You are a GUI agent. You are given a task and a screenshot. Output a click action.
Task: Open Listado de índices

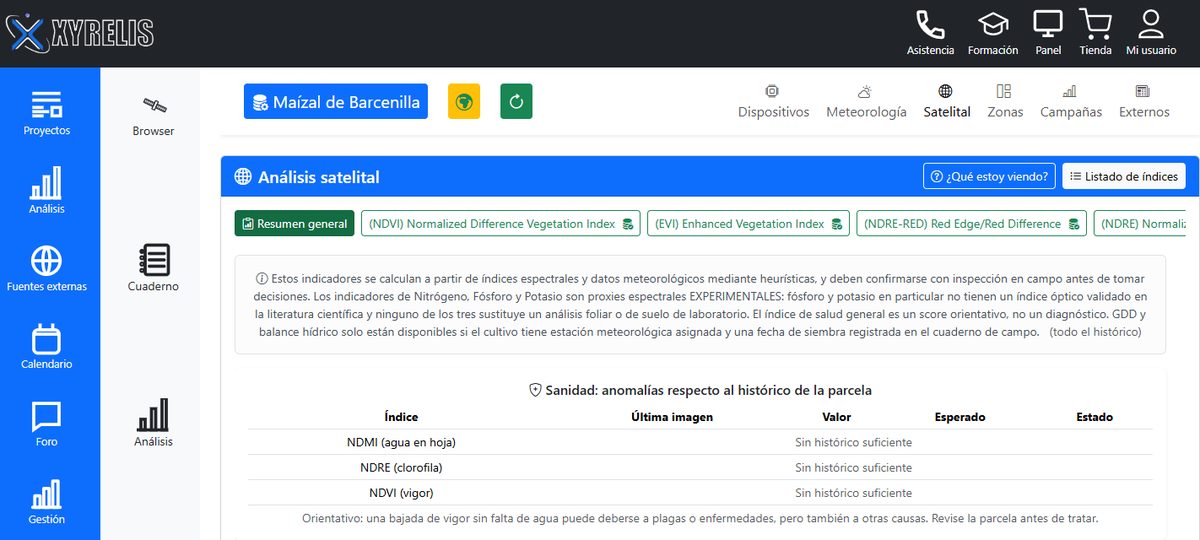click(1124, 176)
